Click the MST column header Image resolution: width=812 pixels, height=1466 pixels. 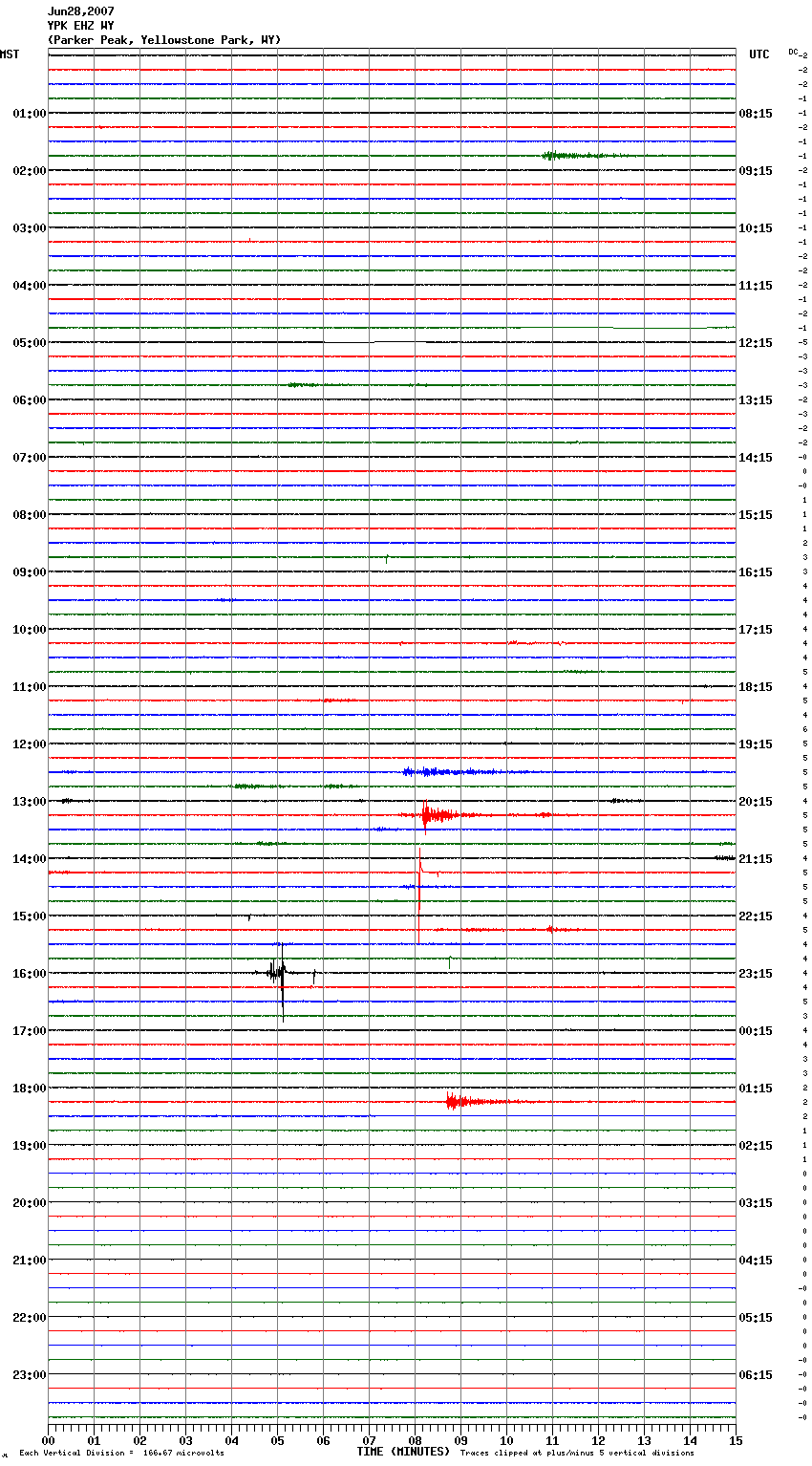pos(10,54)
